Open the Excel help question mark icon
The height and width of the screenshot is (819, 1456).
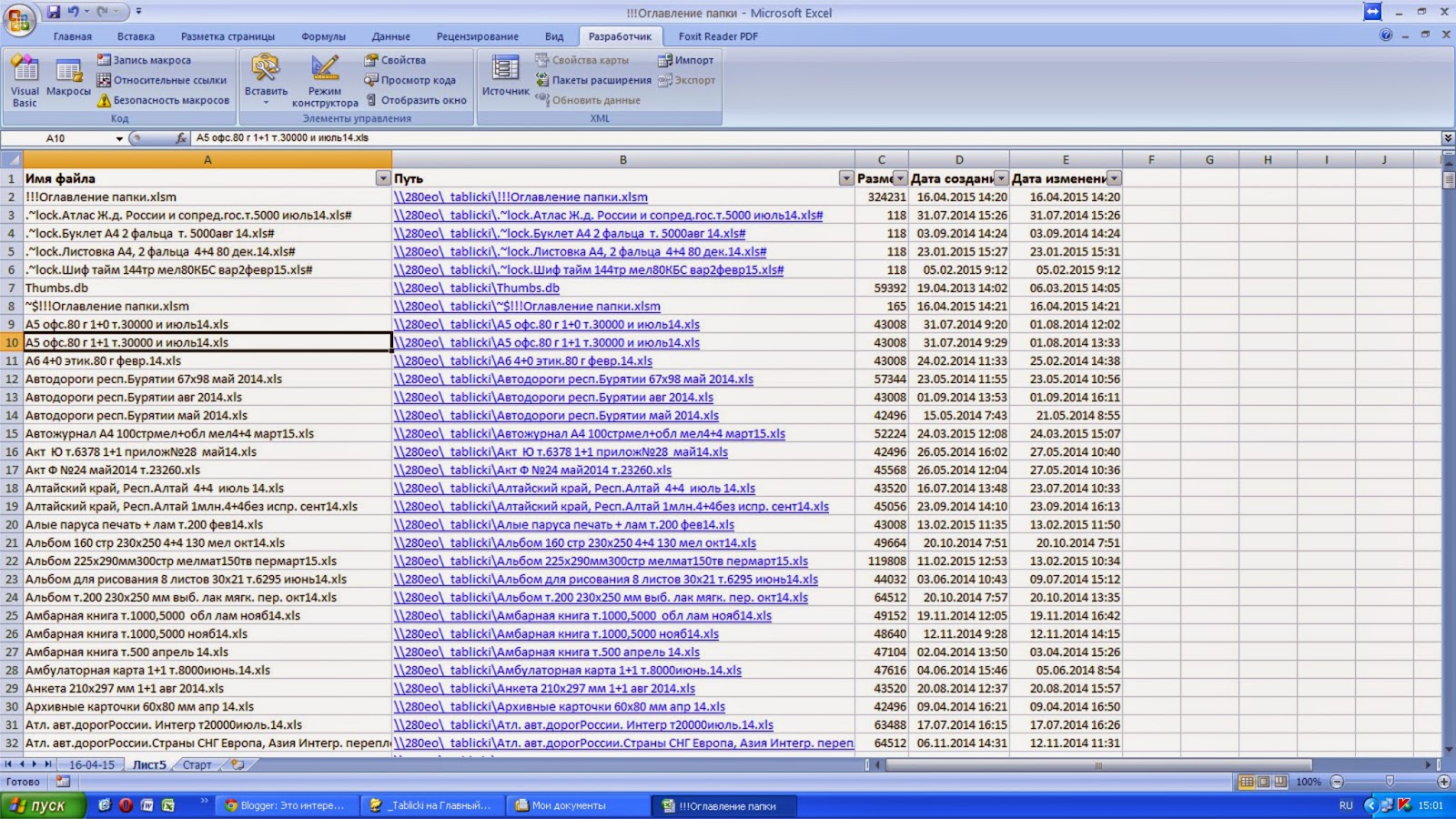[1386, 35]
